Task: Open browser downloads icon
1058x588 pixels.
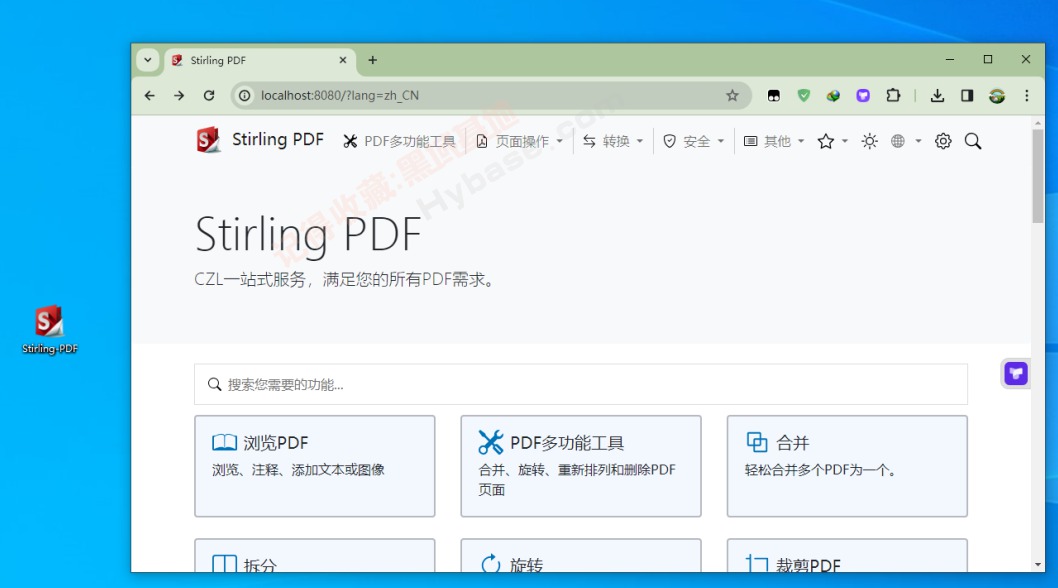Action: pos(937,95)
